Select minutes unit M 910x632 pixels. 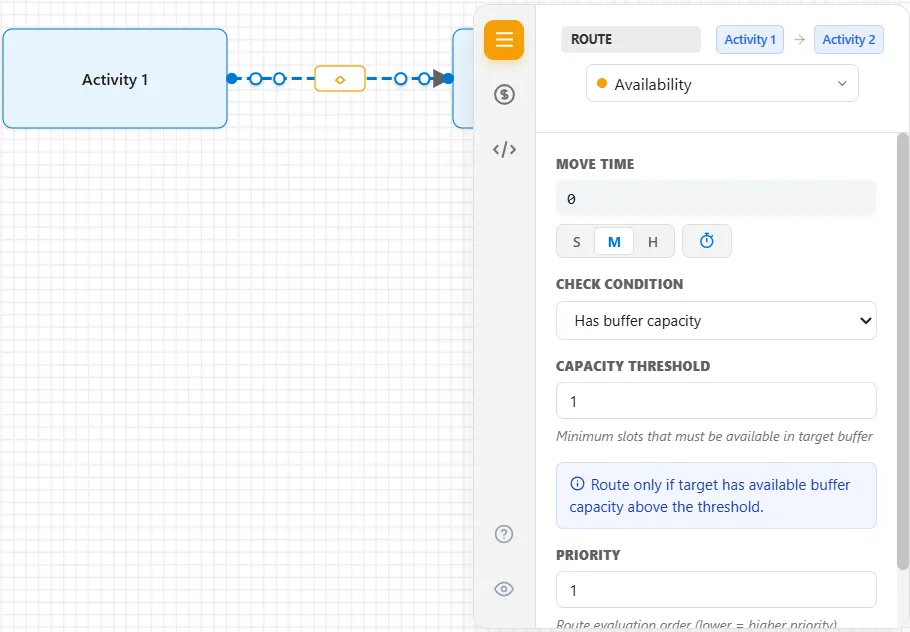[614, 241]
